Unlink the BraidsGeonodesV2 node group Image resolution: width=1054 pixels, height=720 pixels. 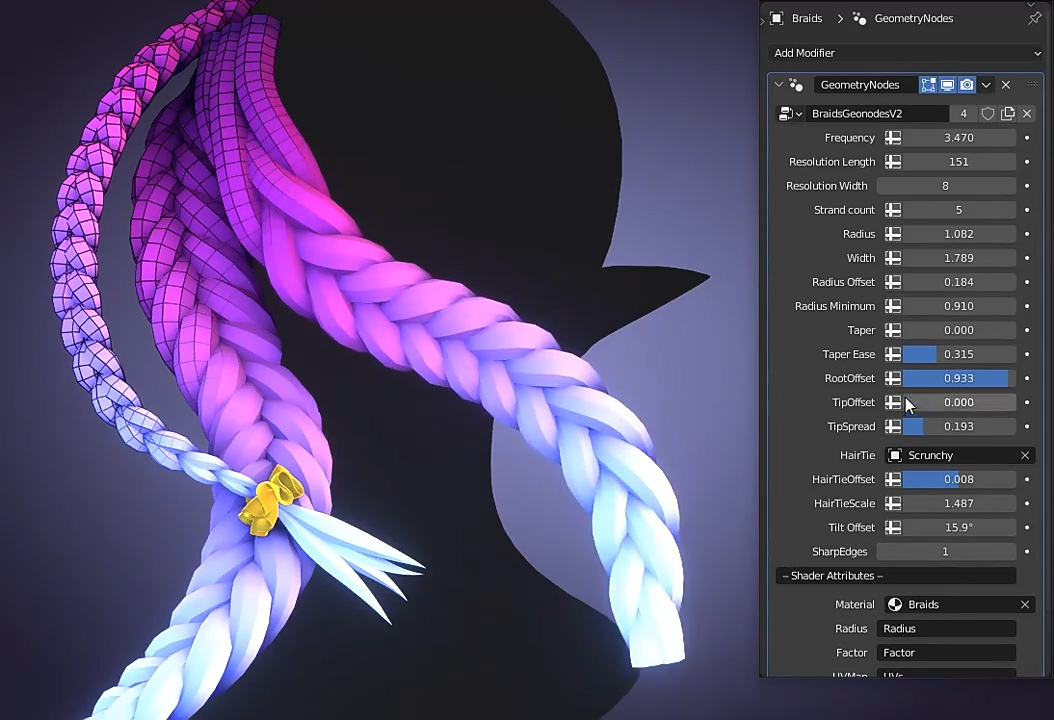click(1026, 114)
